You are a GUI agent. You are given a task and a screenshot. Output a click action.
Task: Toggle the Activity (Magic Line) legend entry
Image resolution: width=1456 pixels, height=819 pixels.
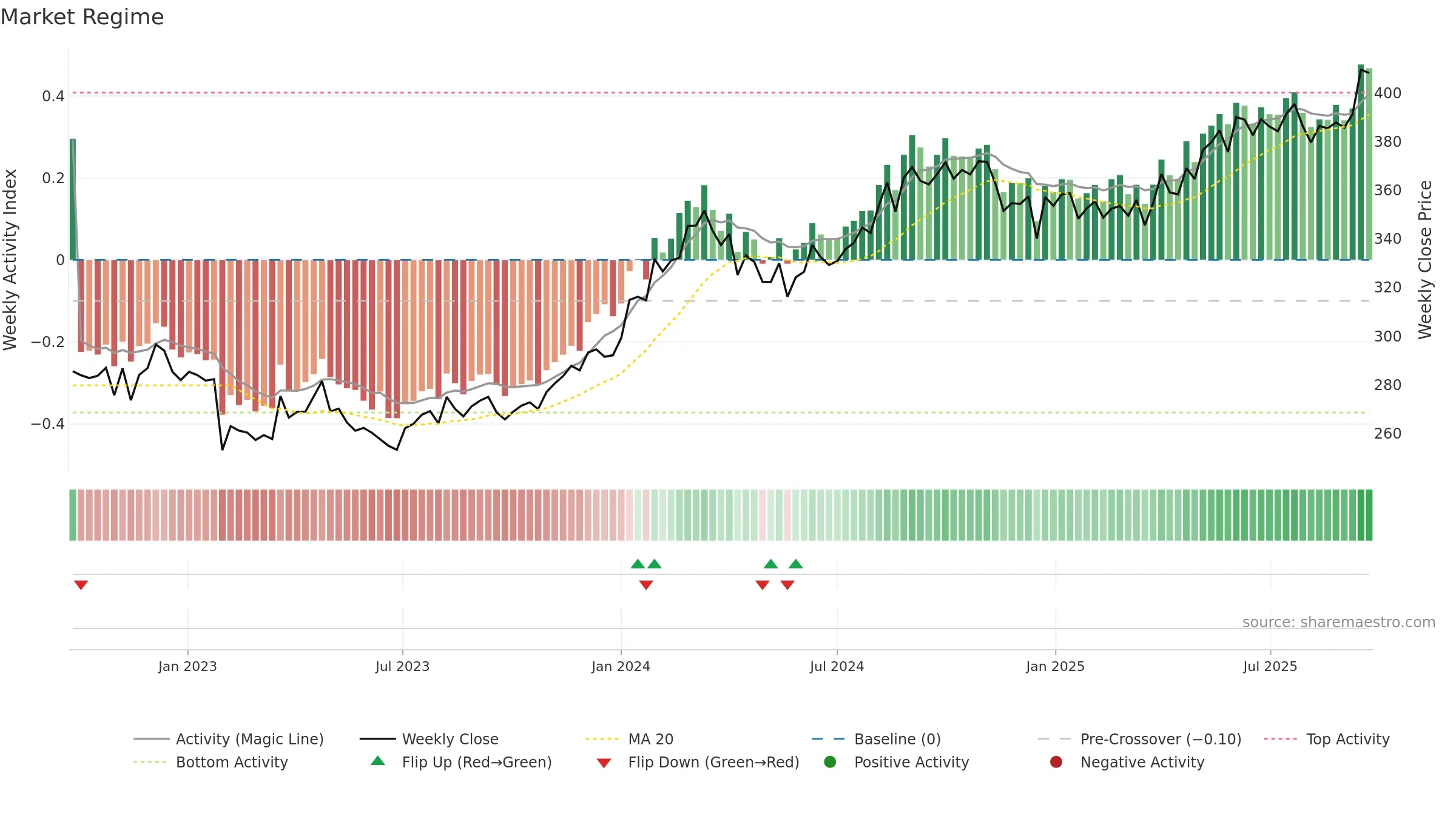click(229, 739)
